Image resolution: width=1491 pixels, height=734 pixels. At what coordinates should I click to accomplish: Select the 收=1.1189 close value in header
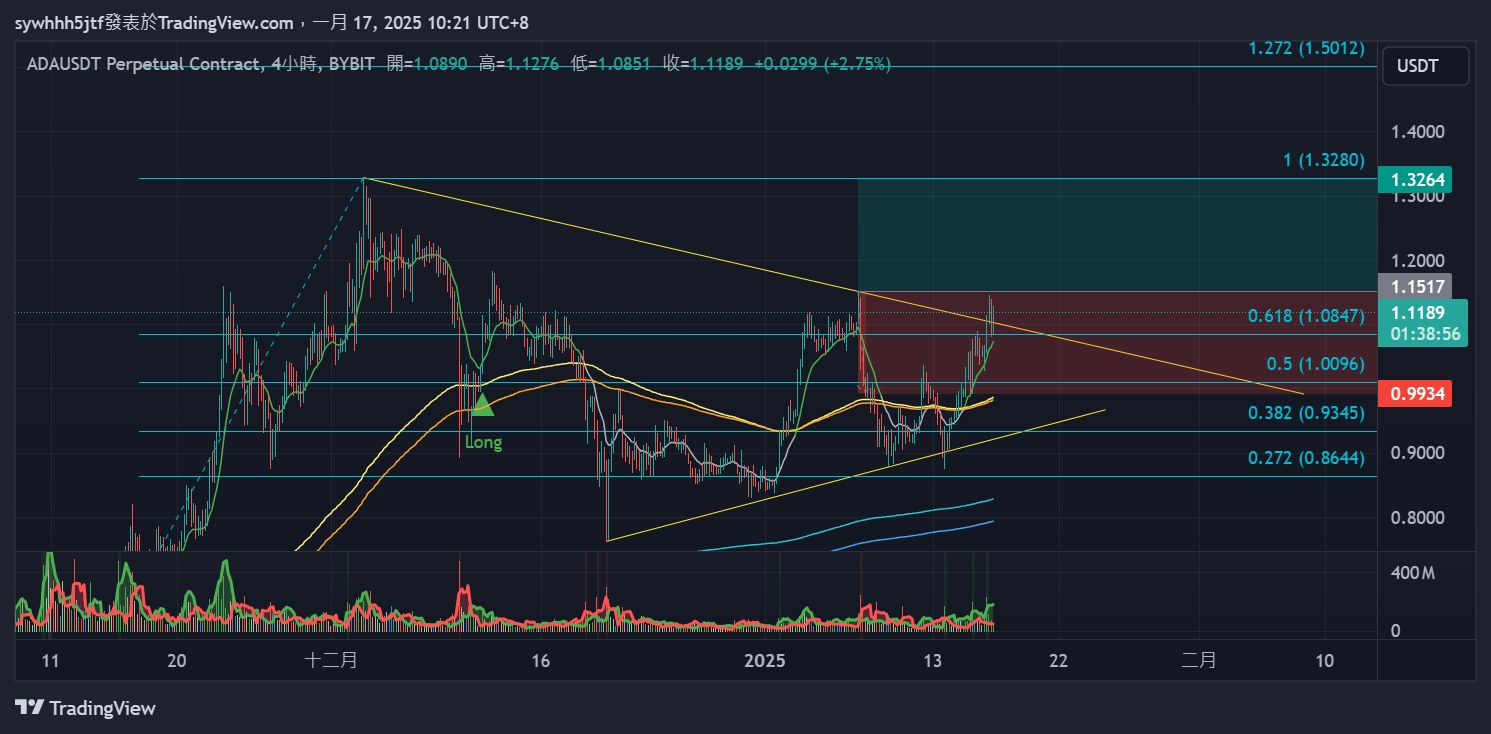(703, 64)
